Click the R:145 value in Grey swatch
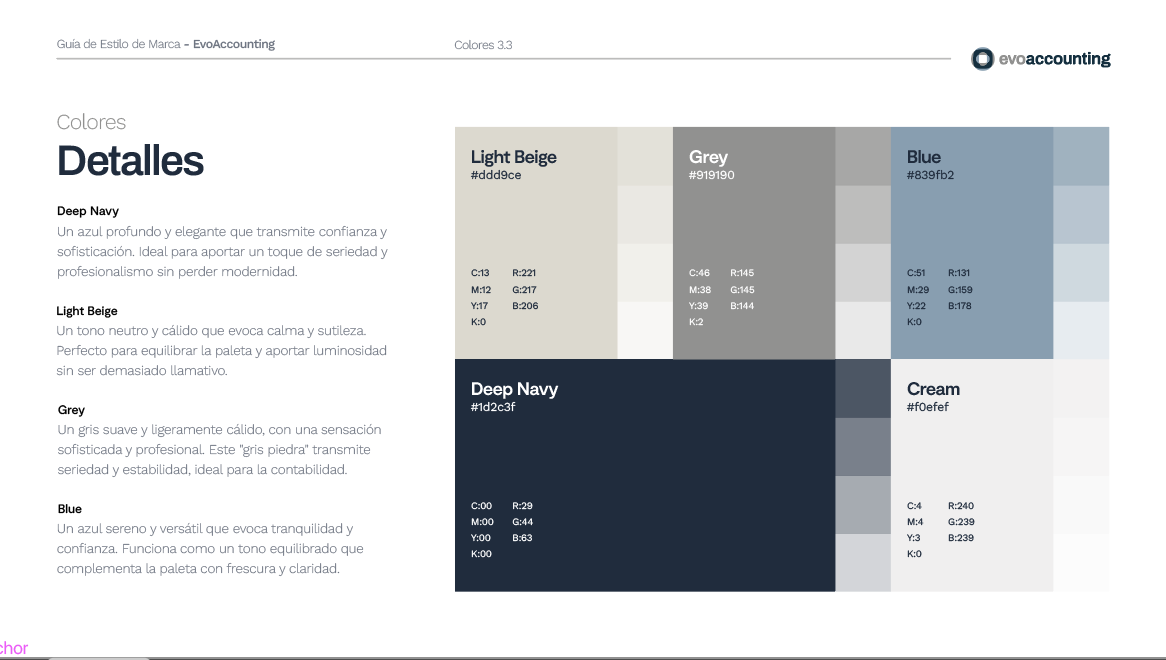This screenshot has width=1166, height=660. (x=742, y=273)
